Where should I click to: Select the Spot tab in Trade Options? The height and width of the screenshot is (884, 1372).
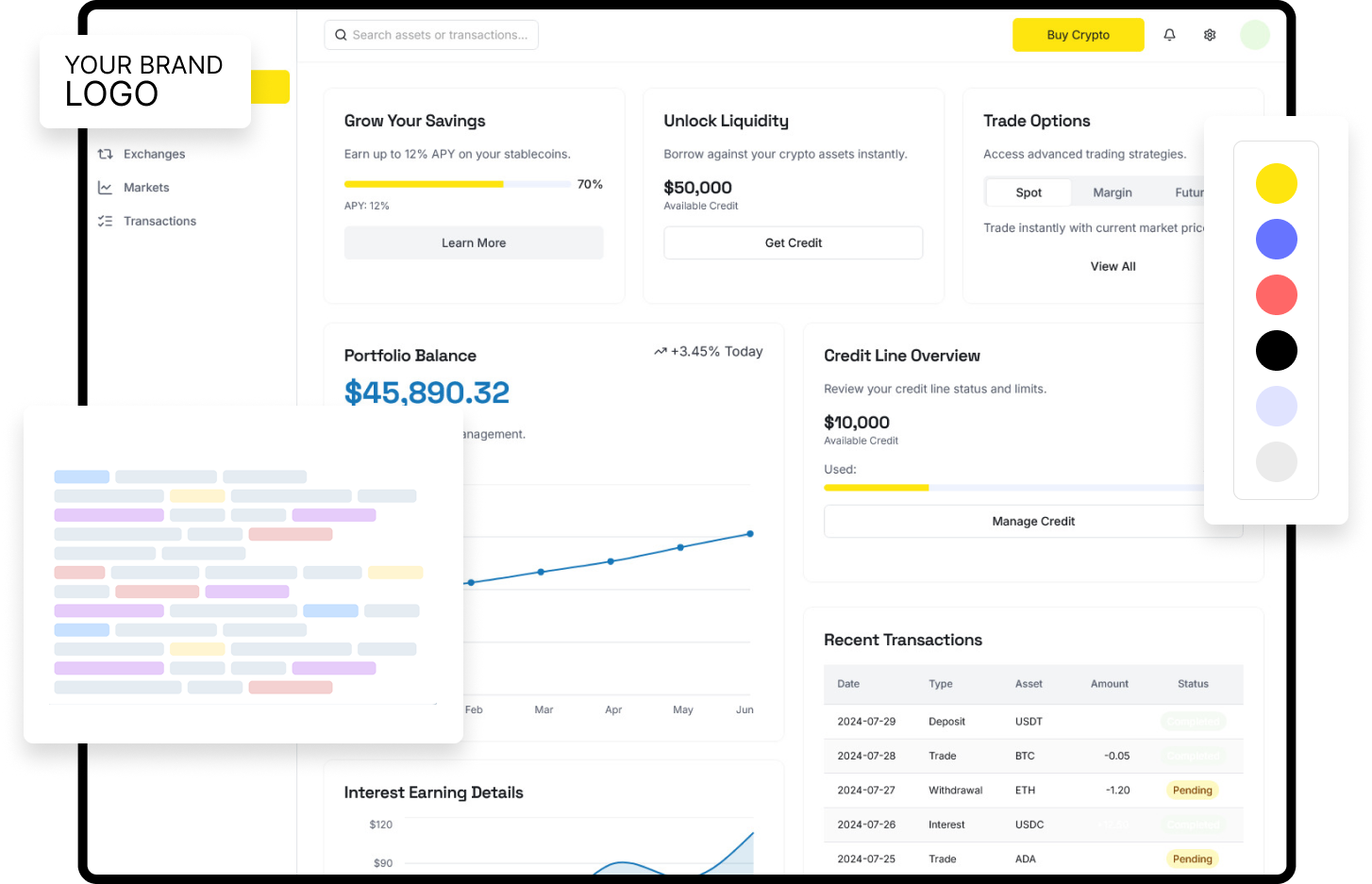tap(1029, 192)
